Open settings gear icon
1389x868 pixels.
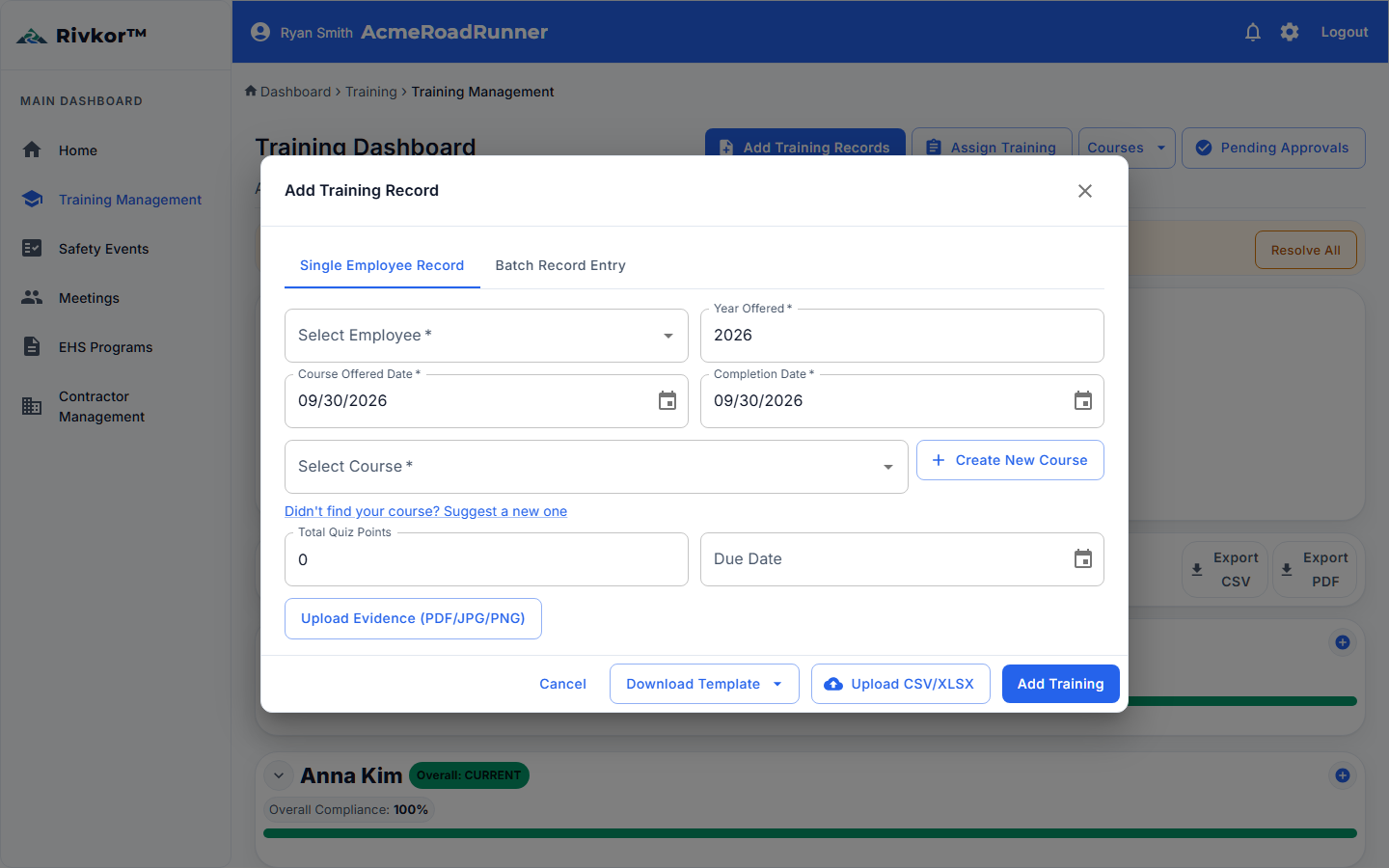1290,32
